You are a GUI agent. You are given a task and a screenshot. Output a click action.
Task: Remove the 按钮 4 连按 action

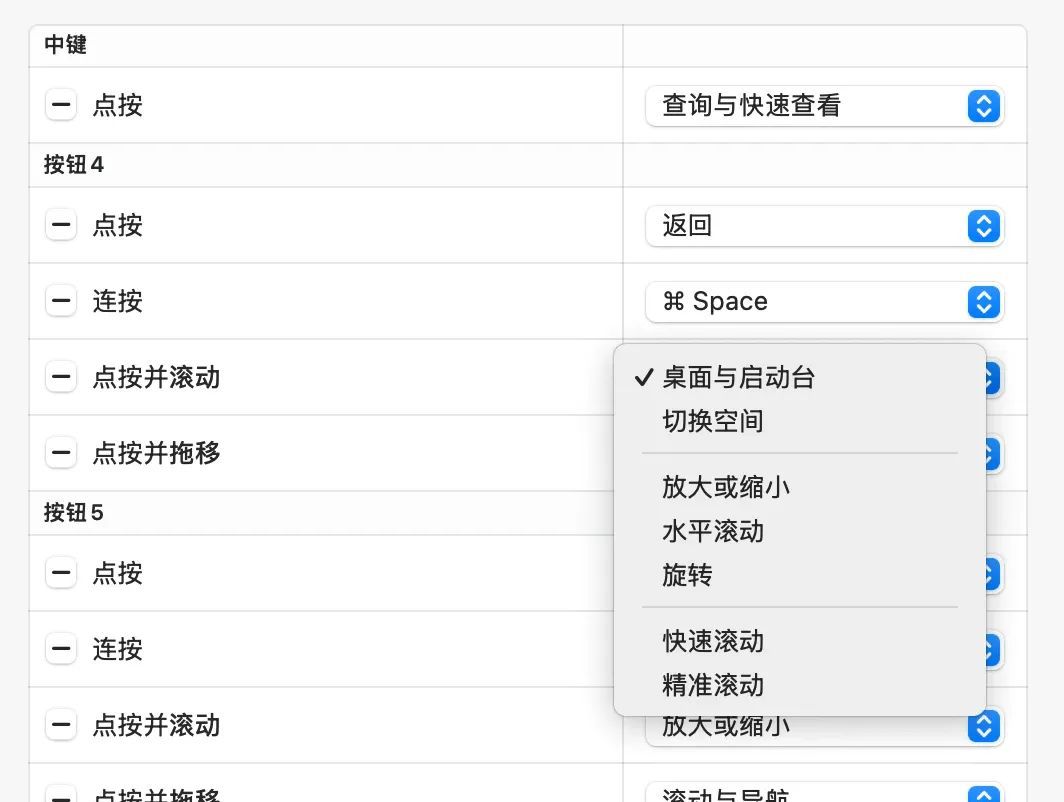pos(60,301)
